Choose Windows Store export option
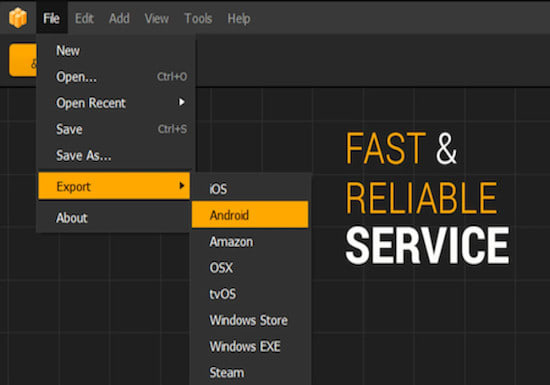The image size is (550, 385). pyautogui.click(x=250, y=320)
